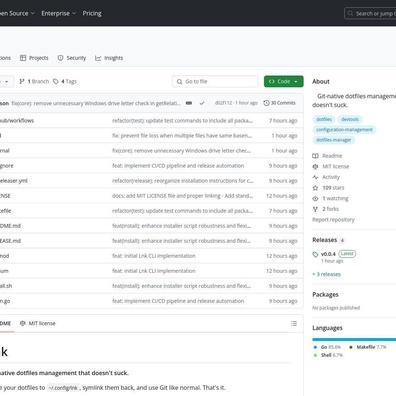The image size is (396, 396).
Task: Open the Makefile 7.7% language link
Action: (368, 347)
